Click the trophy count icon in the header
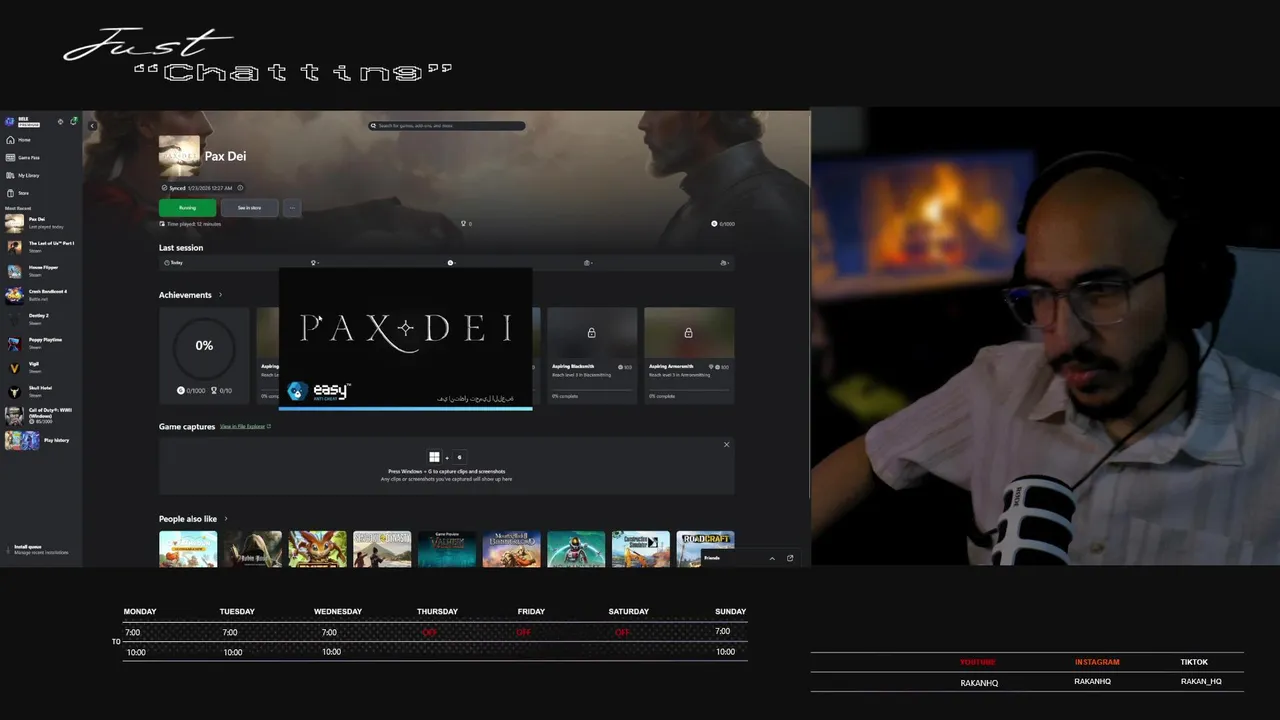This screenshot has height=720, width=1280. tap(463, 224)
